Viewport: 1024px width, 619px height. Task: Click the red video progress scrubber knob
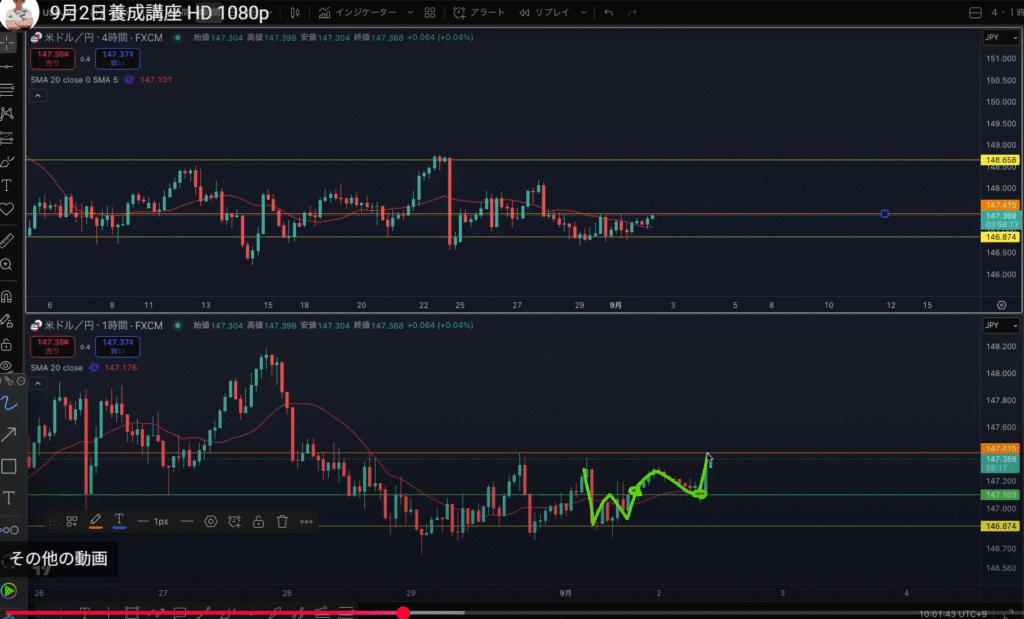pos(403,612)
